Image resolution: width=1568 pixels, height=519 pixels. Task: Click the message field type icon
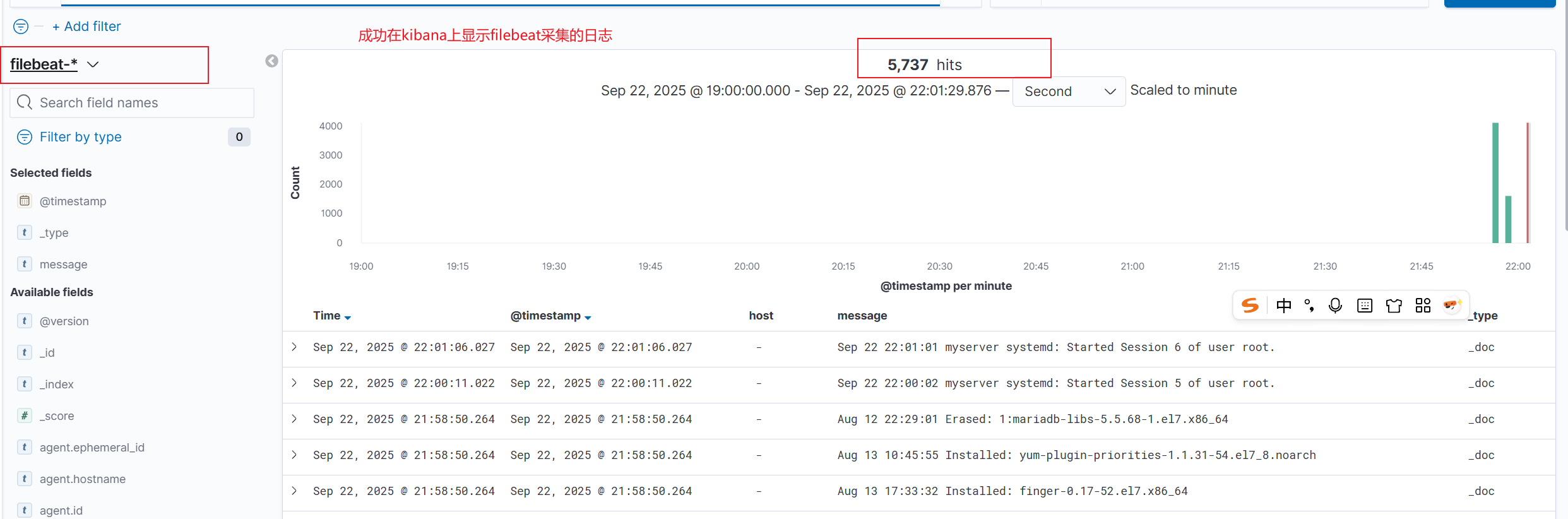click(x=25, y=264)
